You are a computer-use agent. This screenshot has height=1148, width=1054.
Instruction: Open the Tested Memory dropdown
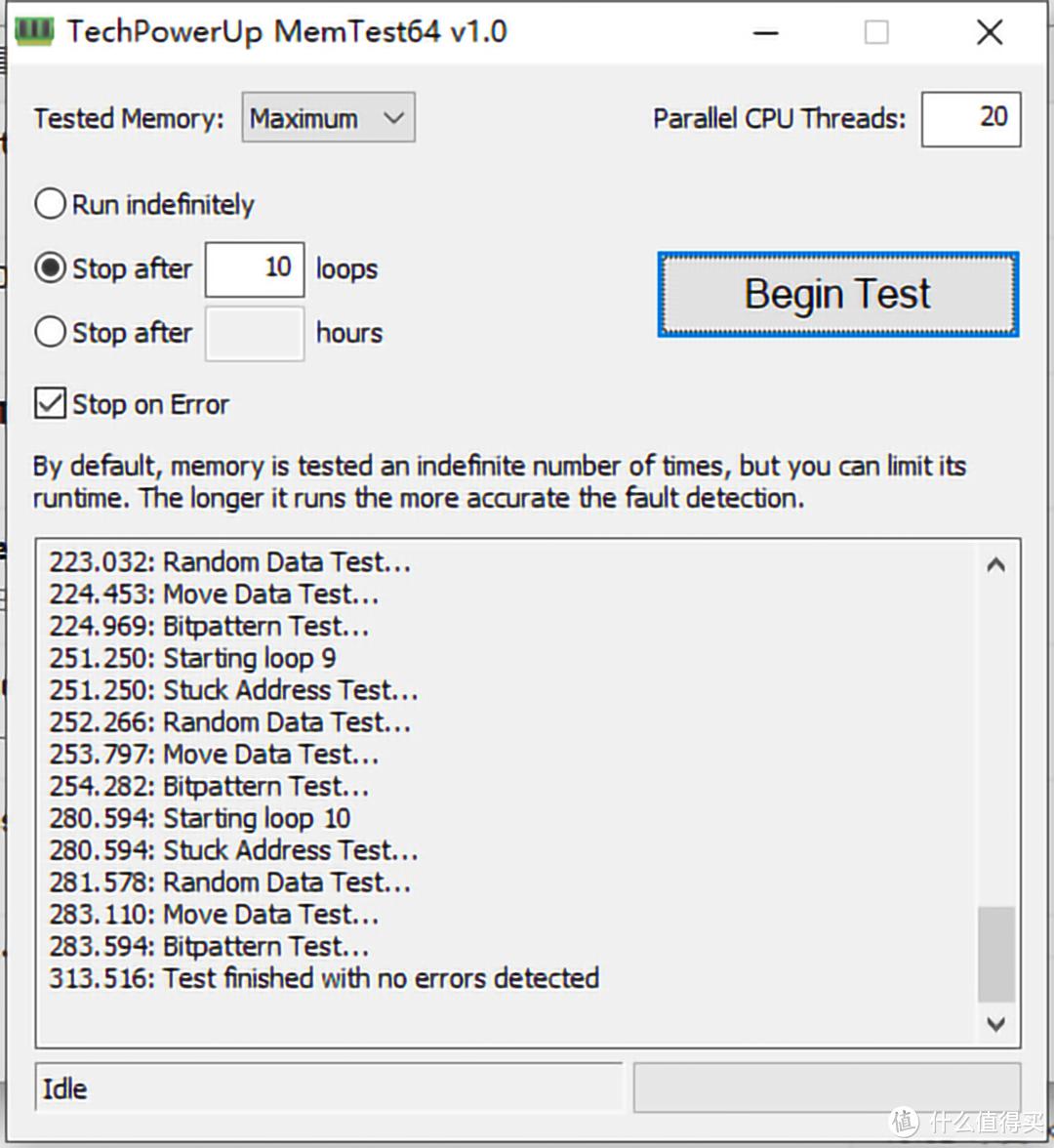point(328,118)
